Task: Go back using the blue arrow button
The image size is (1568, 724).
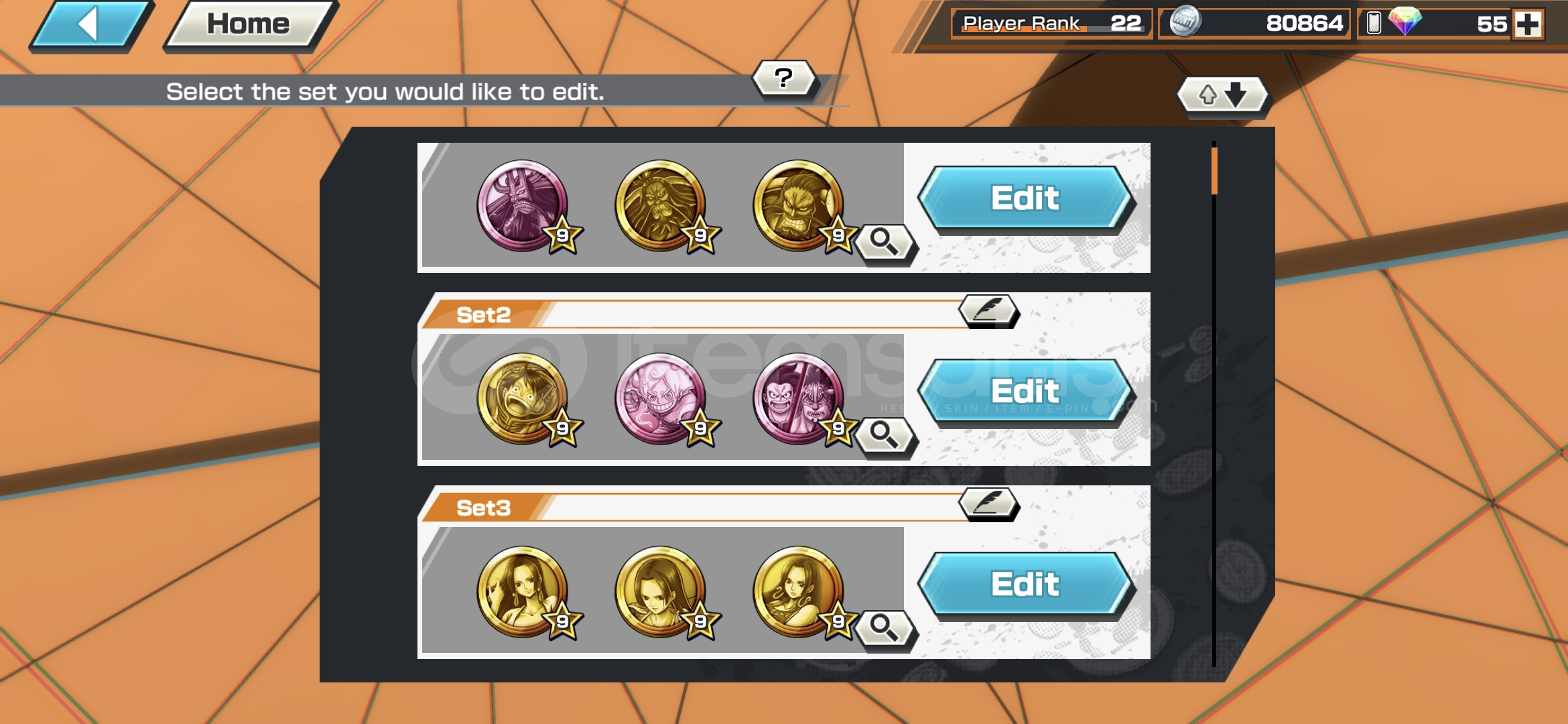Action: (90, 25)
